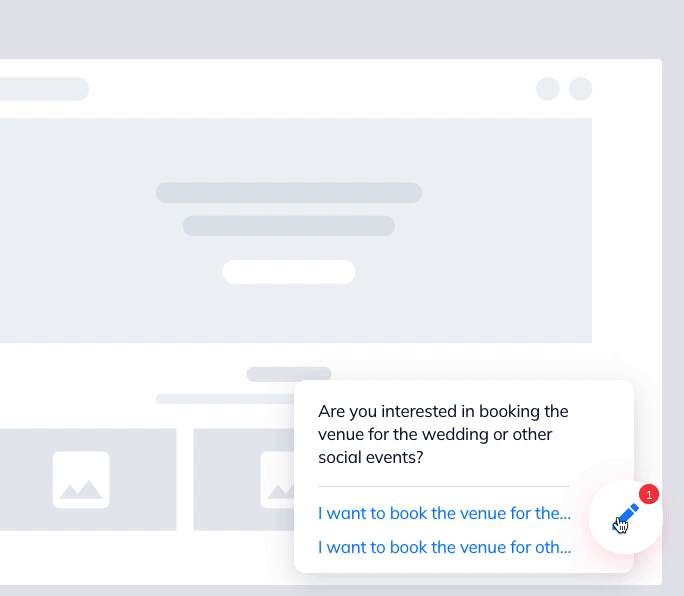This screenshot has height=596, width=684.
Task: Select "I want to book the venue for the..." reply
Action: (444, 513)
